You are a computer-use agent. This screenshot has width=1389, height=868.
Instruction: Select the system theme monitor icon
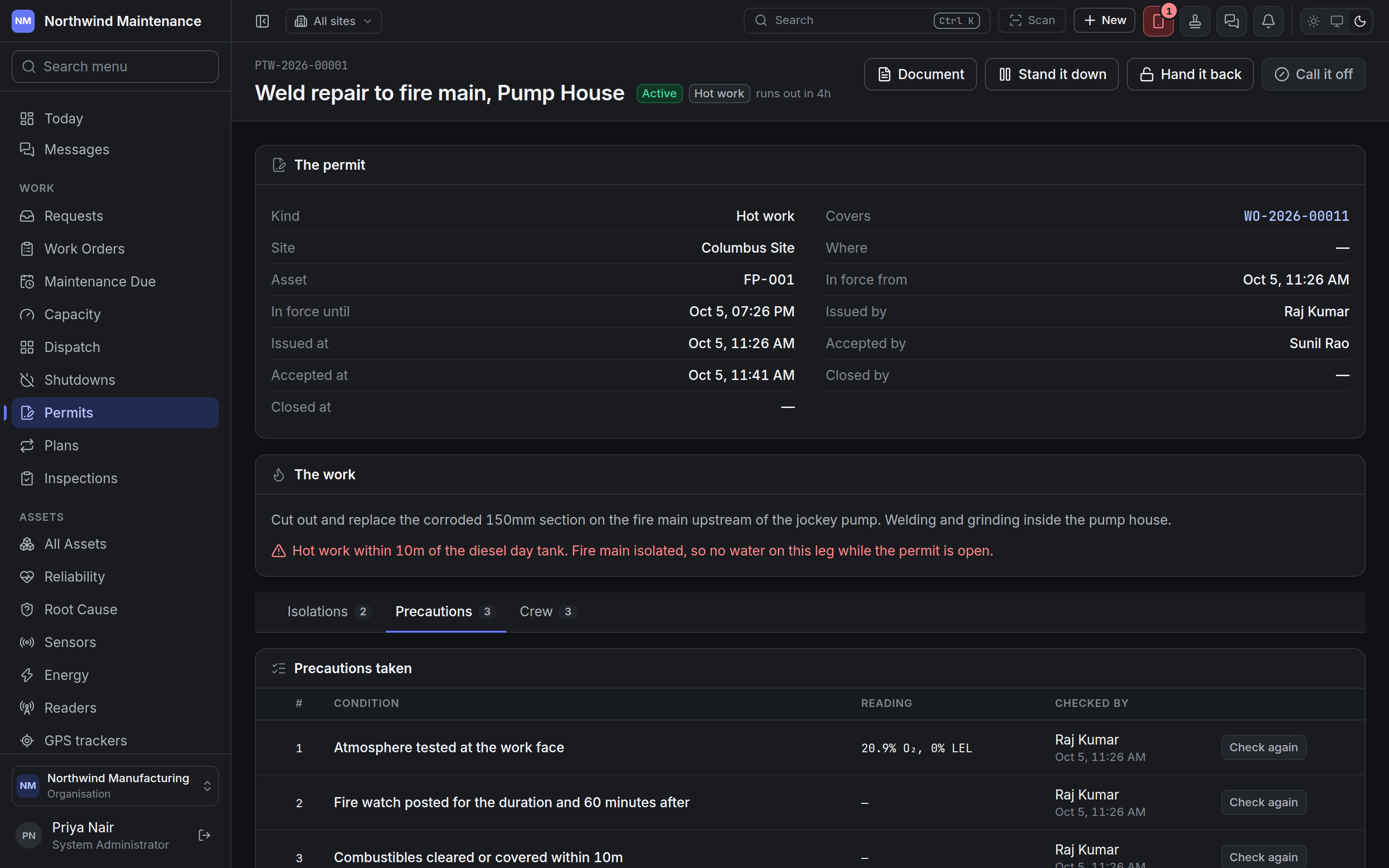coord(1337,21)
